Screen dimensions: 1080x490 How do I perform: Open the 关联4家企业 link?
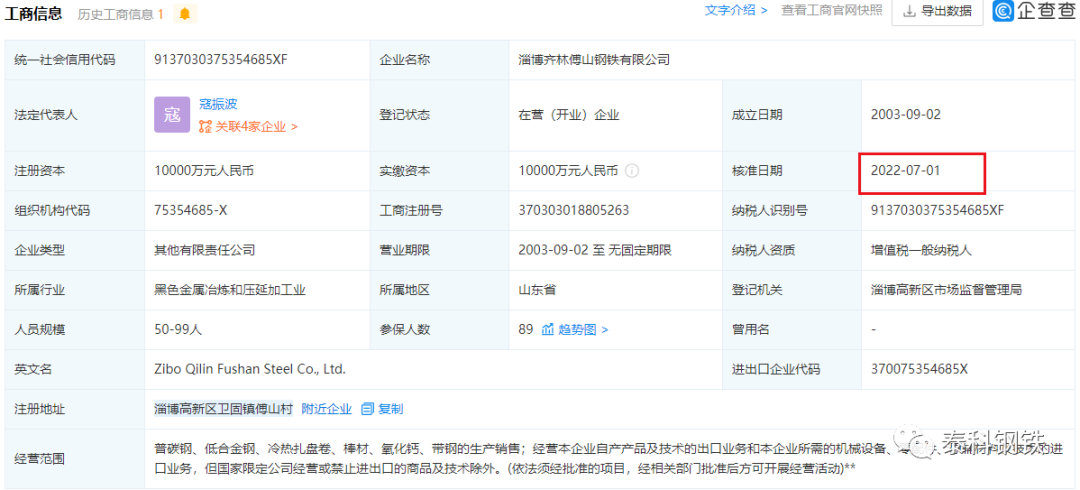coord(248,127)
